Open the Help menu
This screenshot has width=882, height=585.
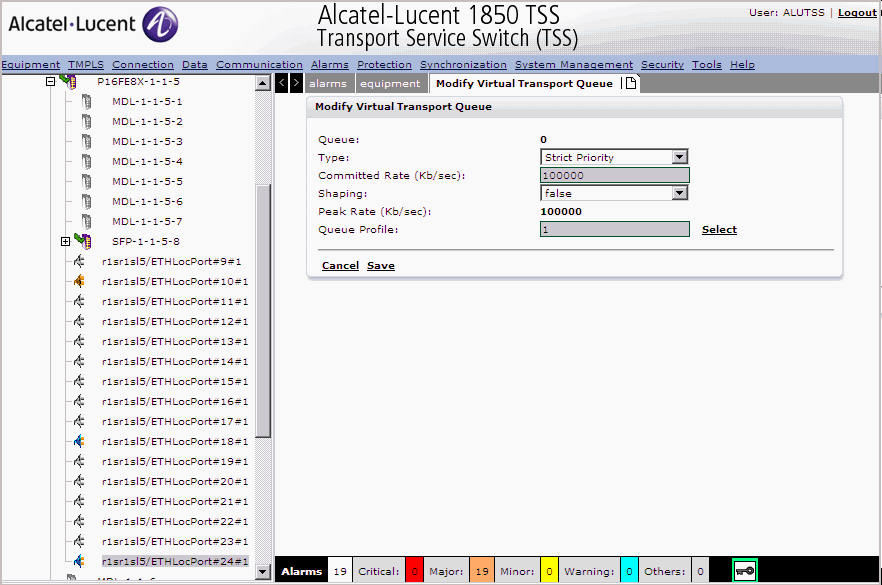742,65
